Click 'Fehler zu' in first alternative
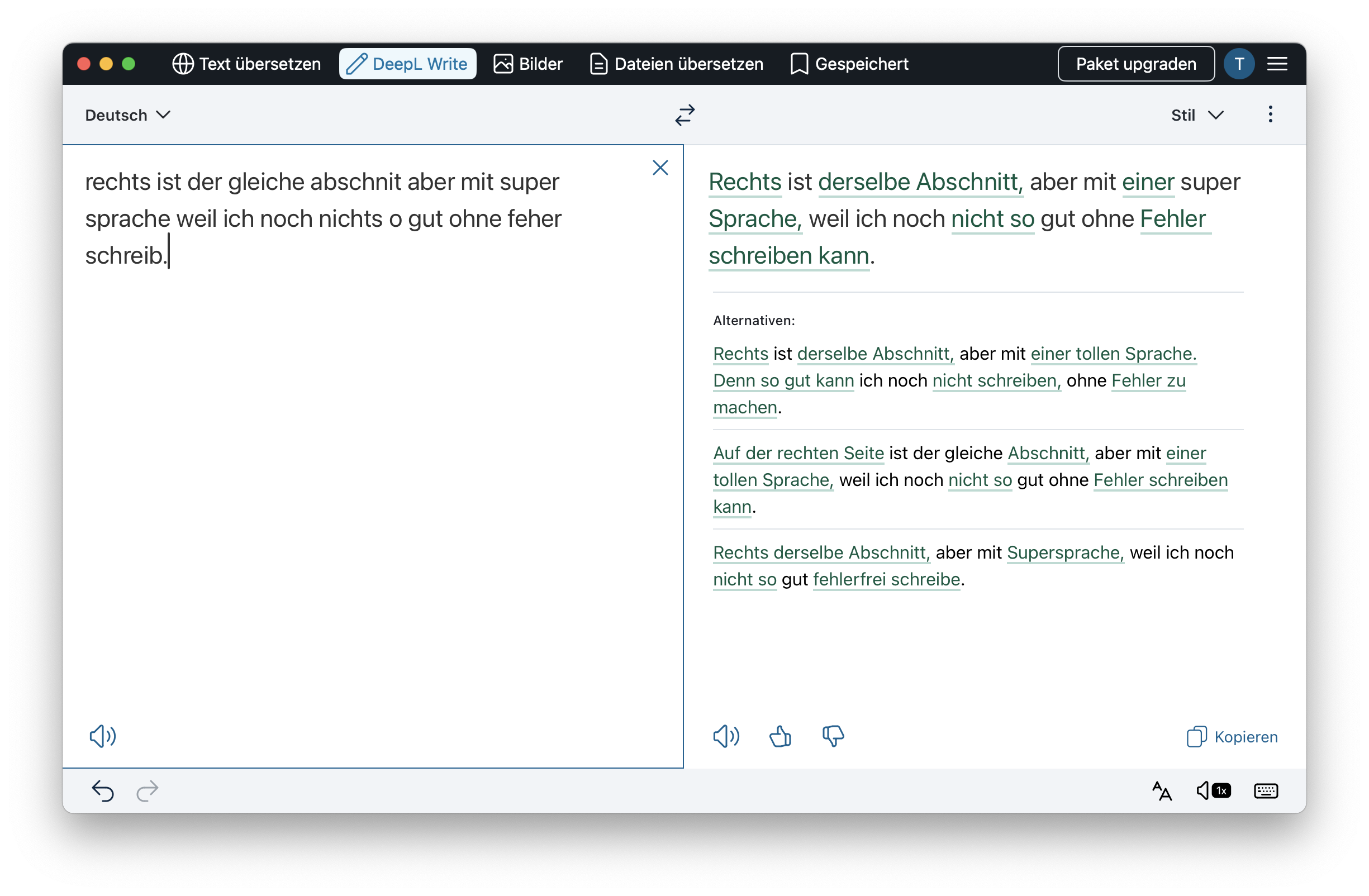The width and height of the screenshot is (1369, 896). (x=1148, y=380)
